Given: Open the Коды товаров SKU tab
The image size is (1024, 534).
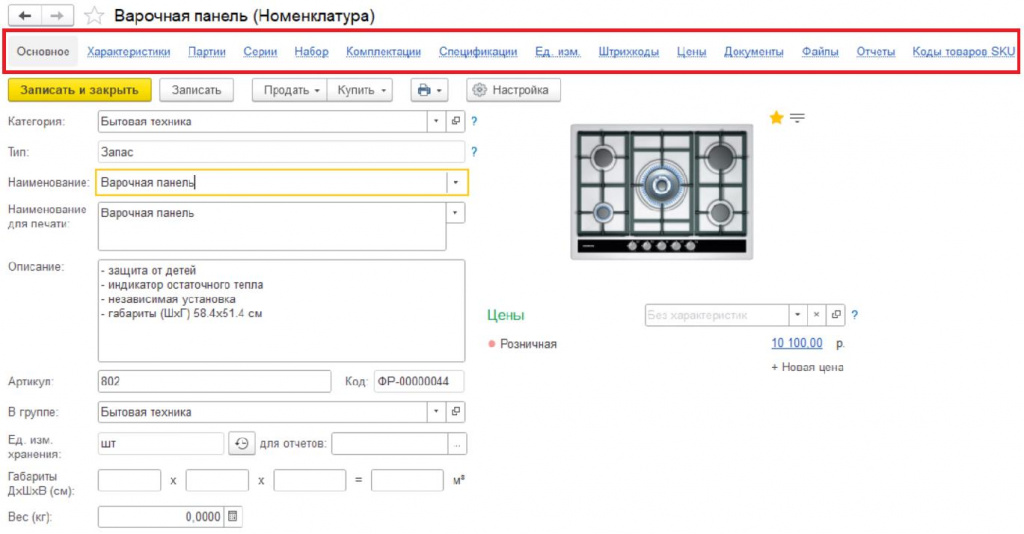Looking at the screenshot, I should 964,52.
